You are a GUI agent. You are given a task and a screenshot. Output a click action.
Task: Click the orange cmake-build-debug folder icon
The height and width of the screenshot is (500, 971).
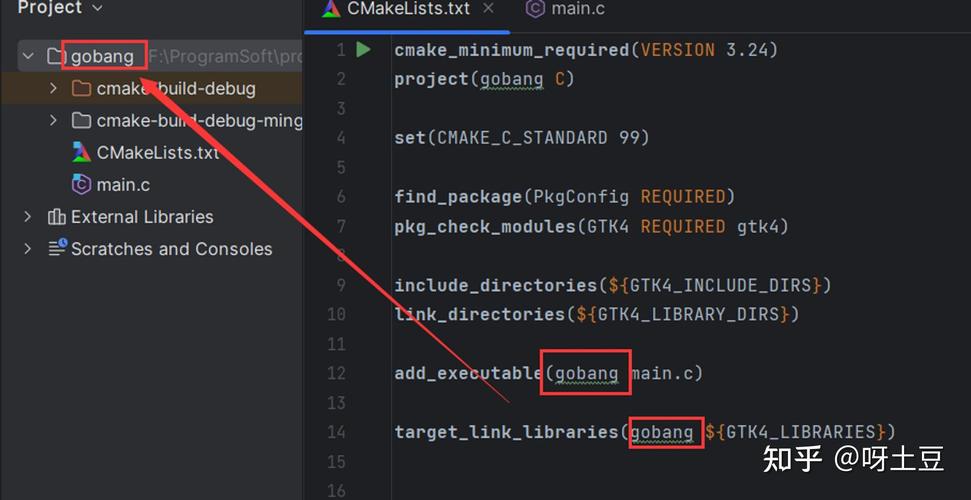tap(81, 89)
